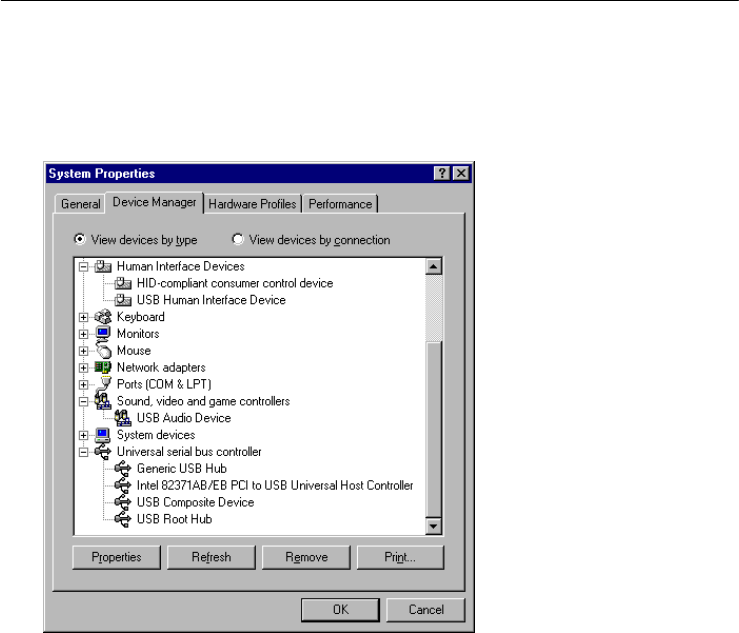
Task: Select 'Intel 82371AB/EB PCI to USB Universal Host Controller' row
Action: tap(275, 485)
